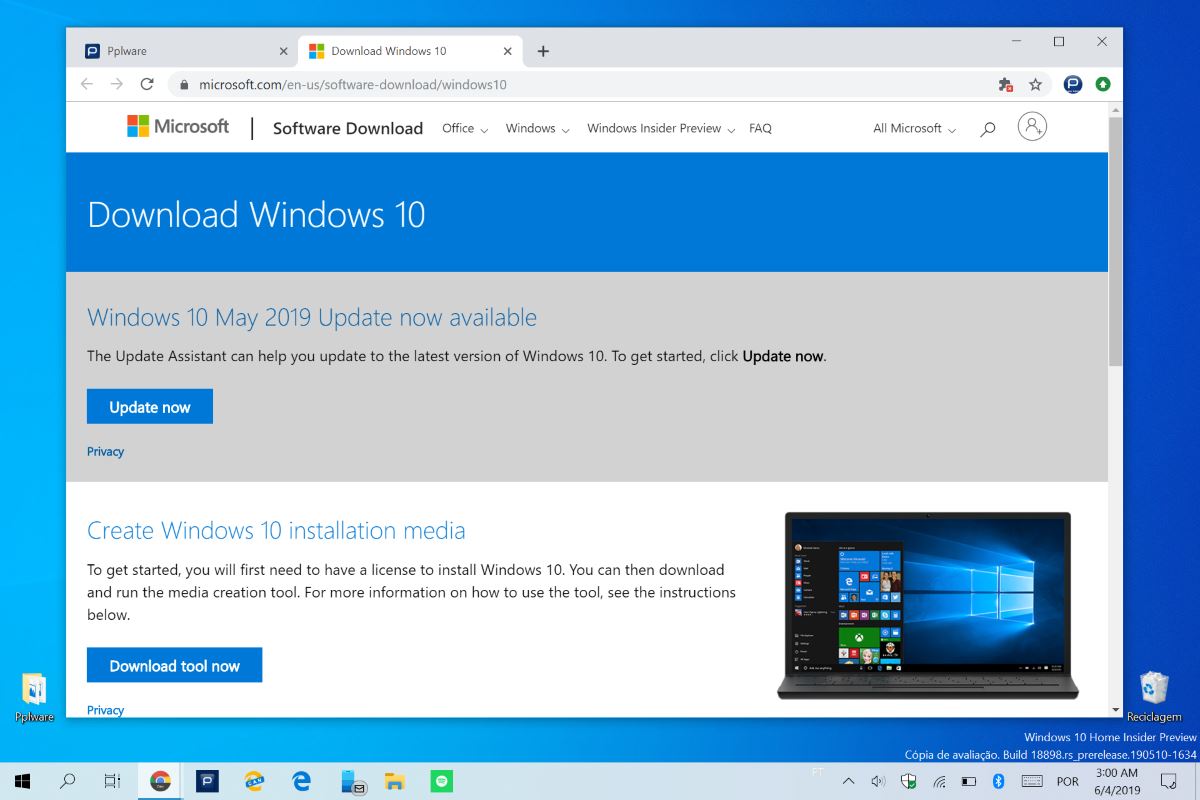
Task: Expand the Windows dropdown menu
Action: 536,128
